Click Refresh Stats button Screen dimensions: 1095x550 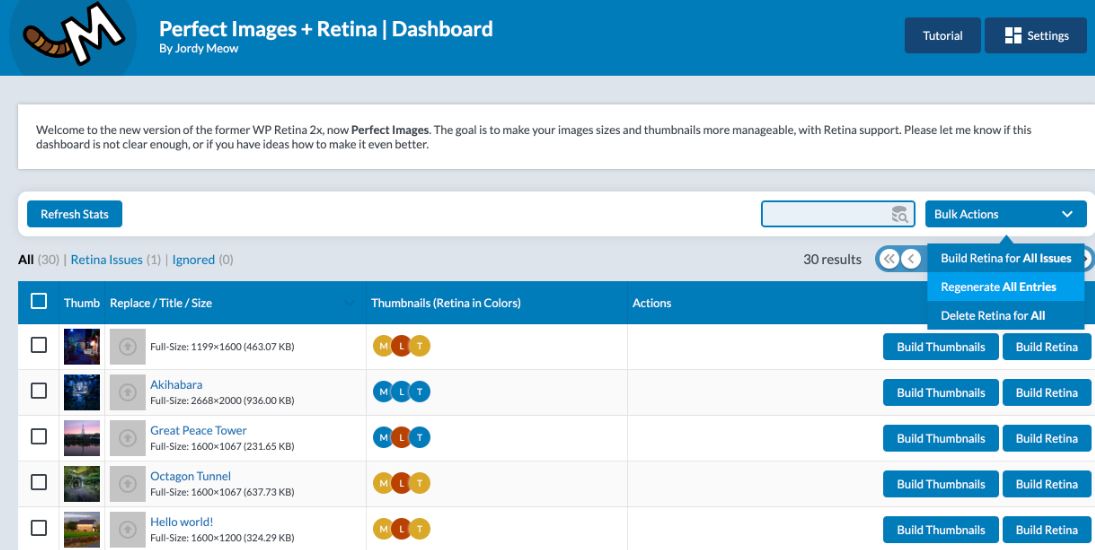pyautogui.click(x=75, y=214)
